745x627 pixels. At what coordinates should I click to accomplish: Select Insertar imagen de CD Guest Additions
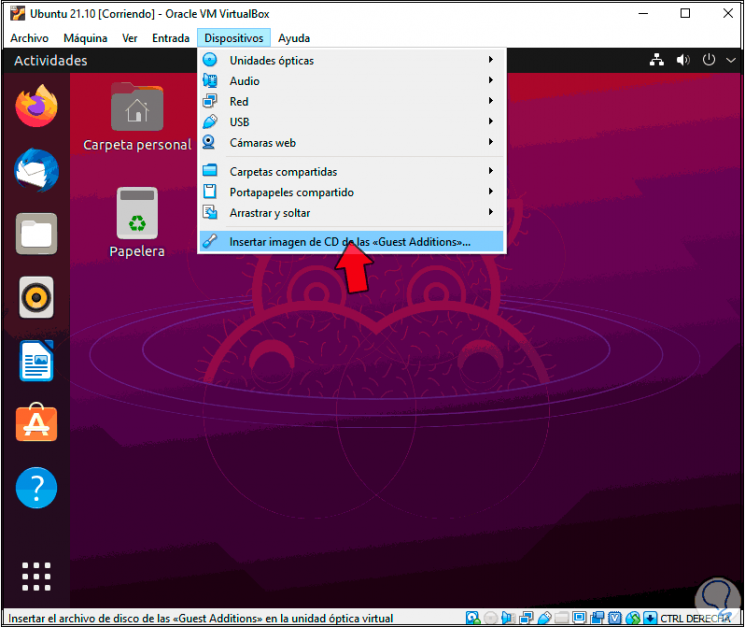pyautogui.click(x=352, y=242)
